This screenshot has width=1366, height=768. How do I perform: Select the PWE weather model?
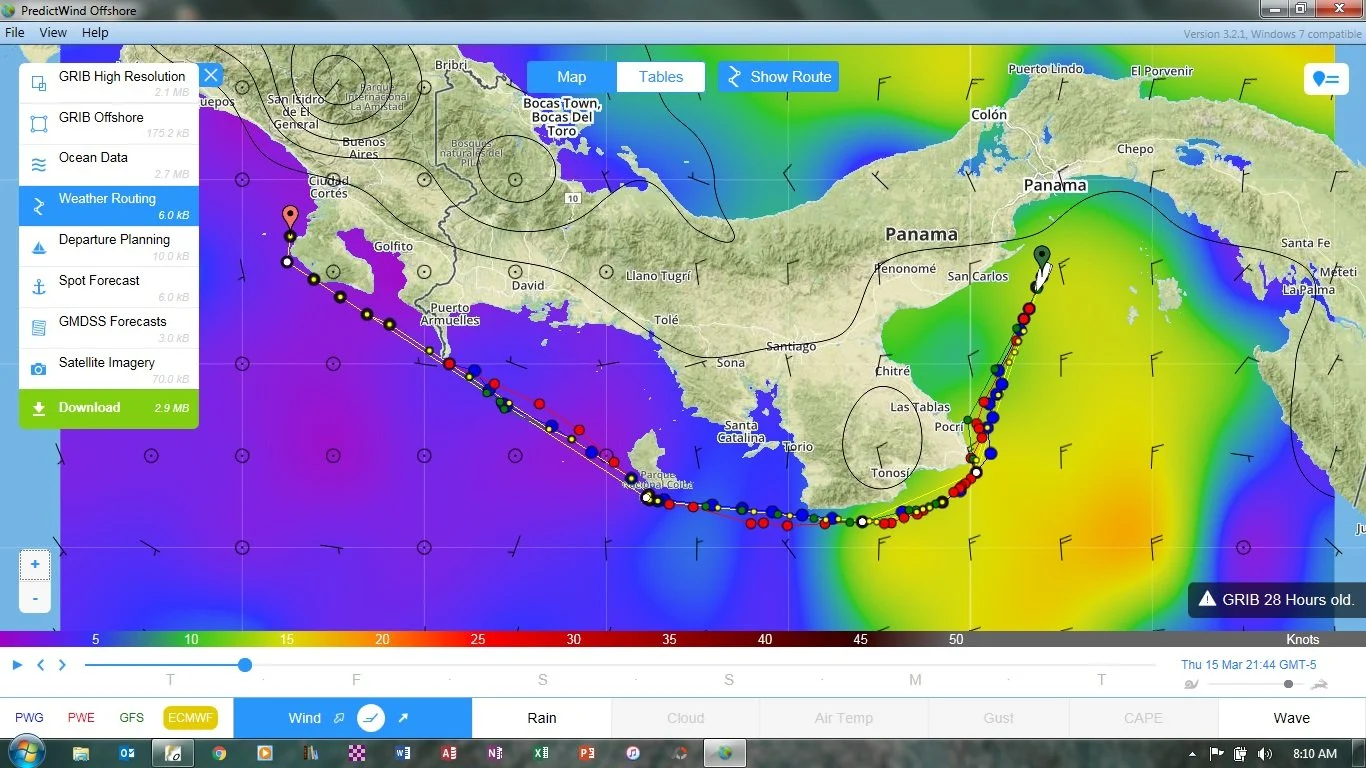81,718
